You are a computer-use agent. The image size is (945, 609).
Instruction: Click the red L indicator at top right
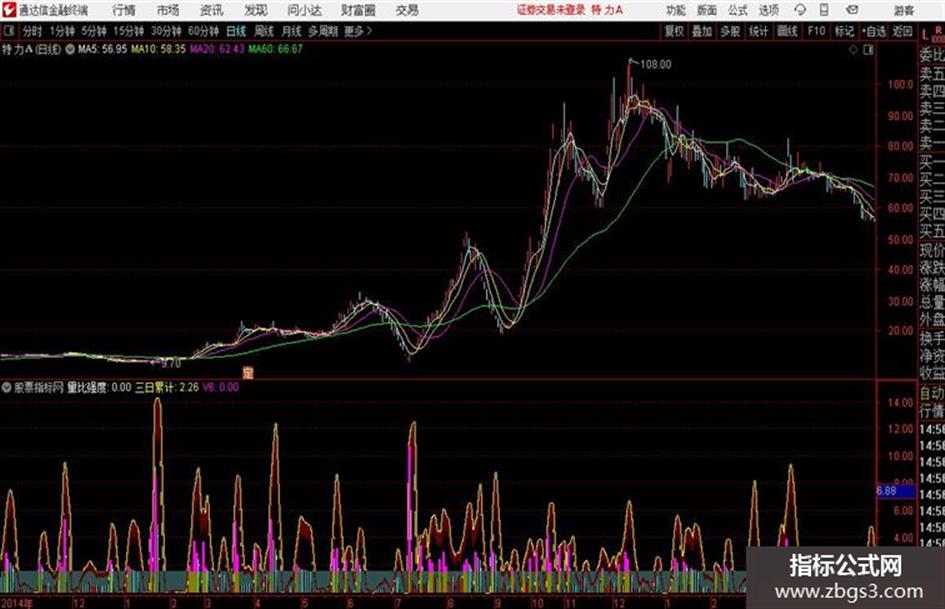[925, 36]
